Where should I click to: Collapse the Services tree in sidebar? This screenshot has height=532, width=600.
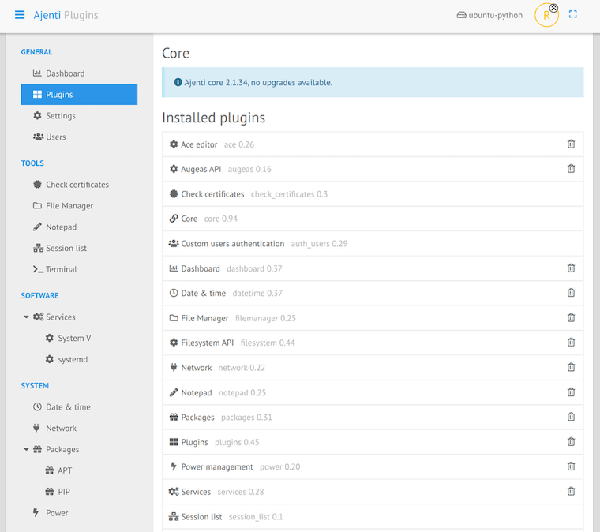(x=27, y=317)
